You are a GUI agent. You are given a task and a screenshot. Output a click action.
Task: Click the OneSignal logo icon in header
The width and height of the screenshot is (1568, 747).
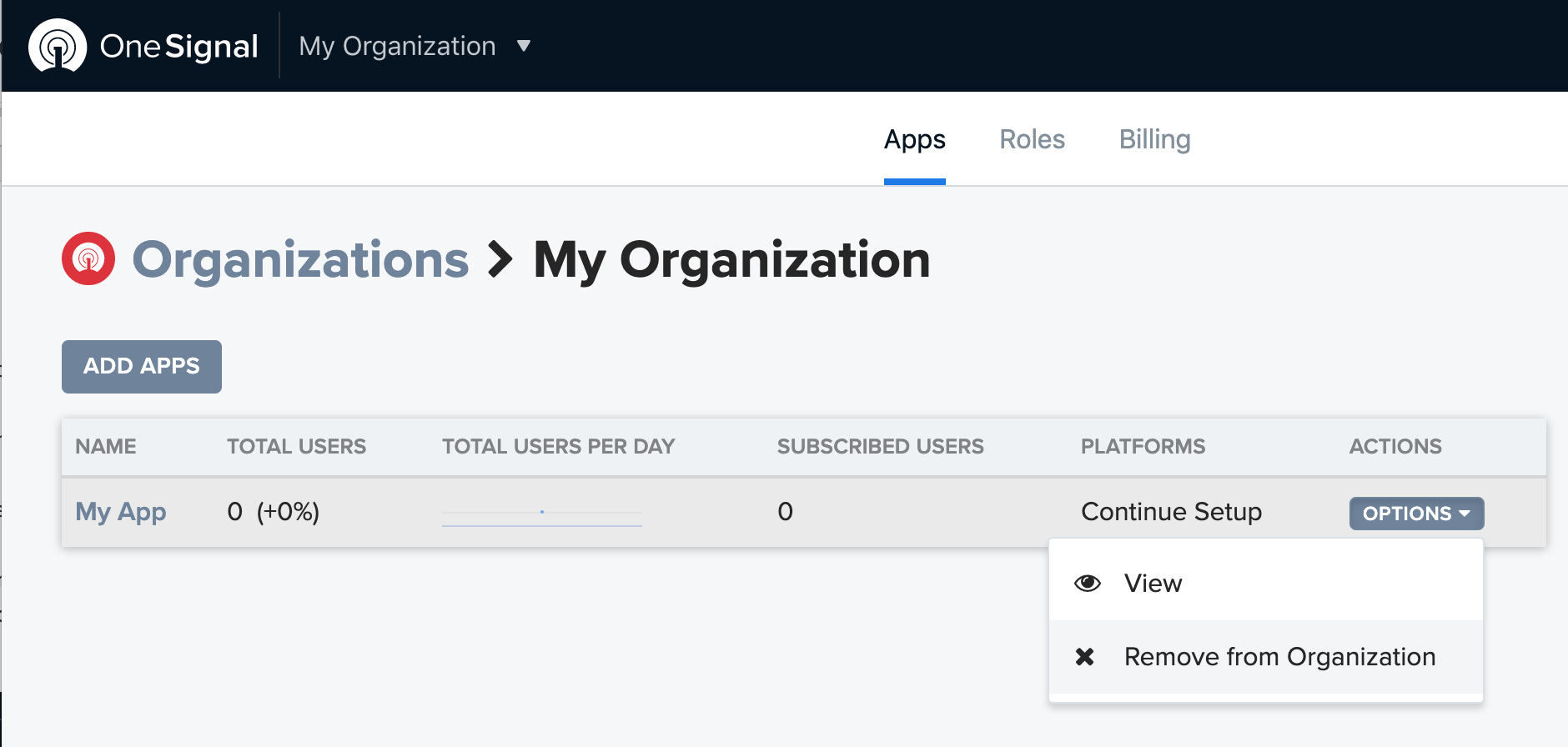[58, 46]
